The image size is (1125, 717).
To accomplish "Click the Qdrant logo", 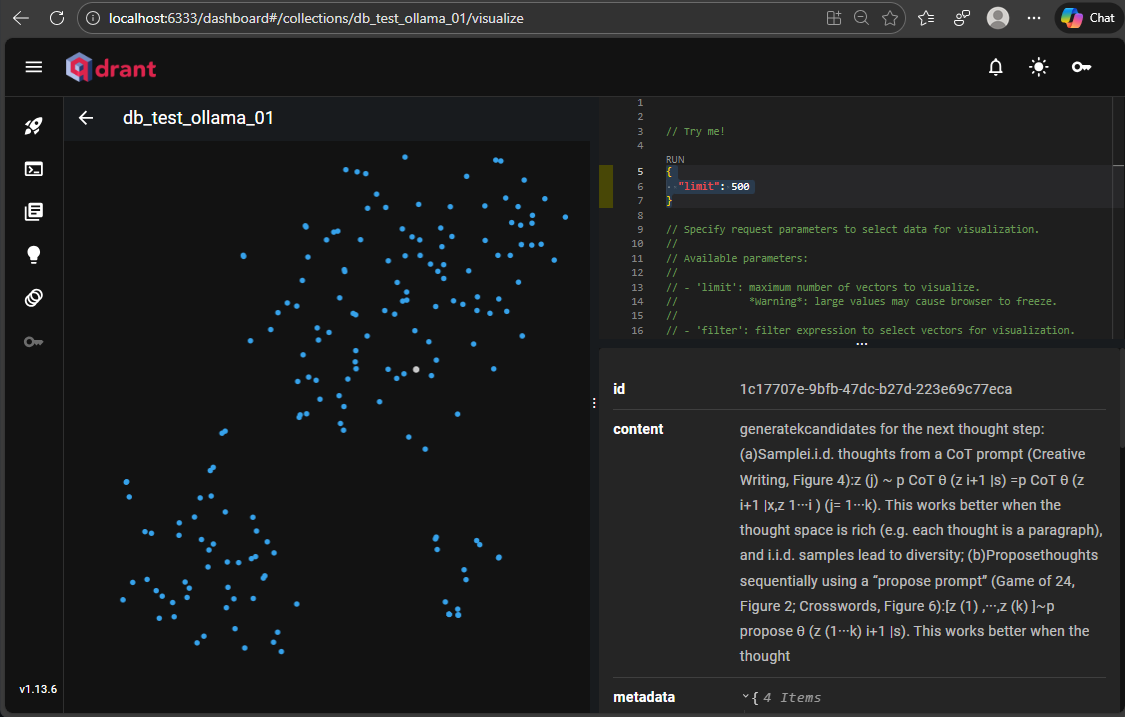I will point(111,67).
